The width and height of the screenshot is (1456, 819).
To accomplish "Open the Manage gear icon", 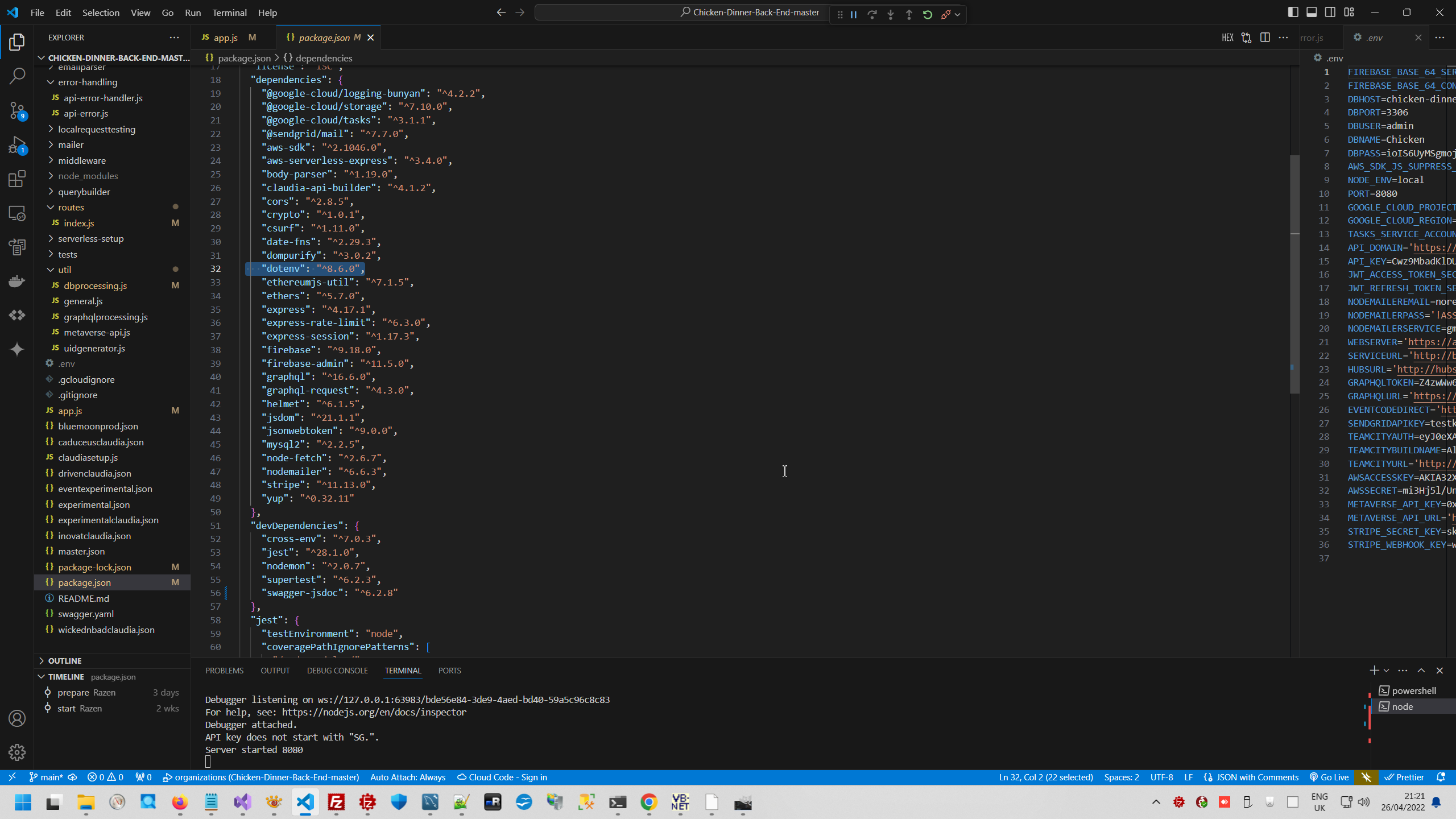I will tap(17, 752).
